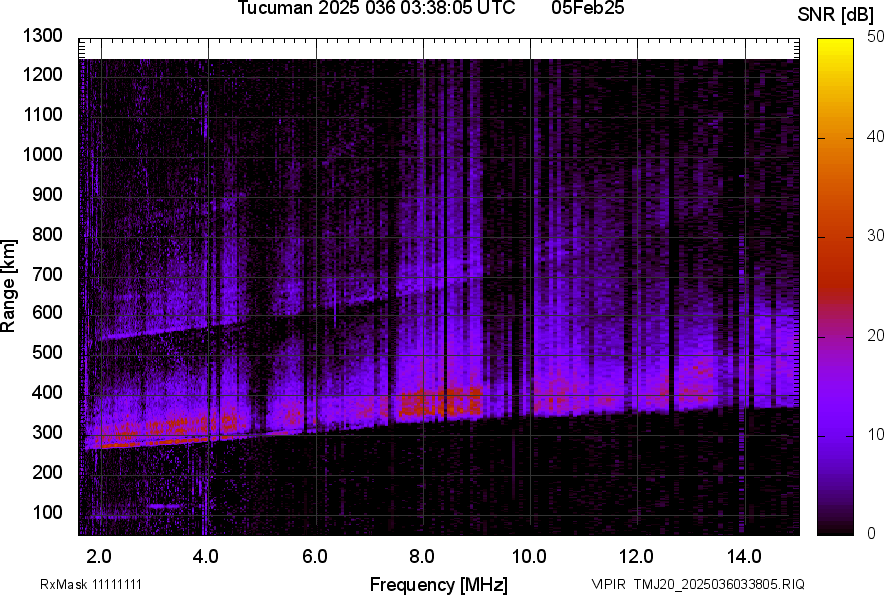Click the range tick label "400"
The image size is (884, 595).
tap(47, 393)
